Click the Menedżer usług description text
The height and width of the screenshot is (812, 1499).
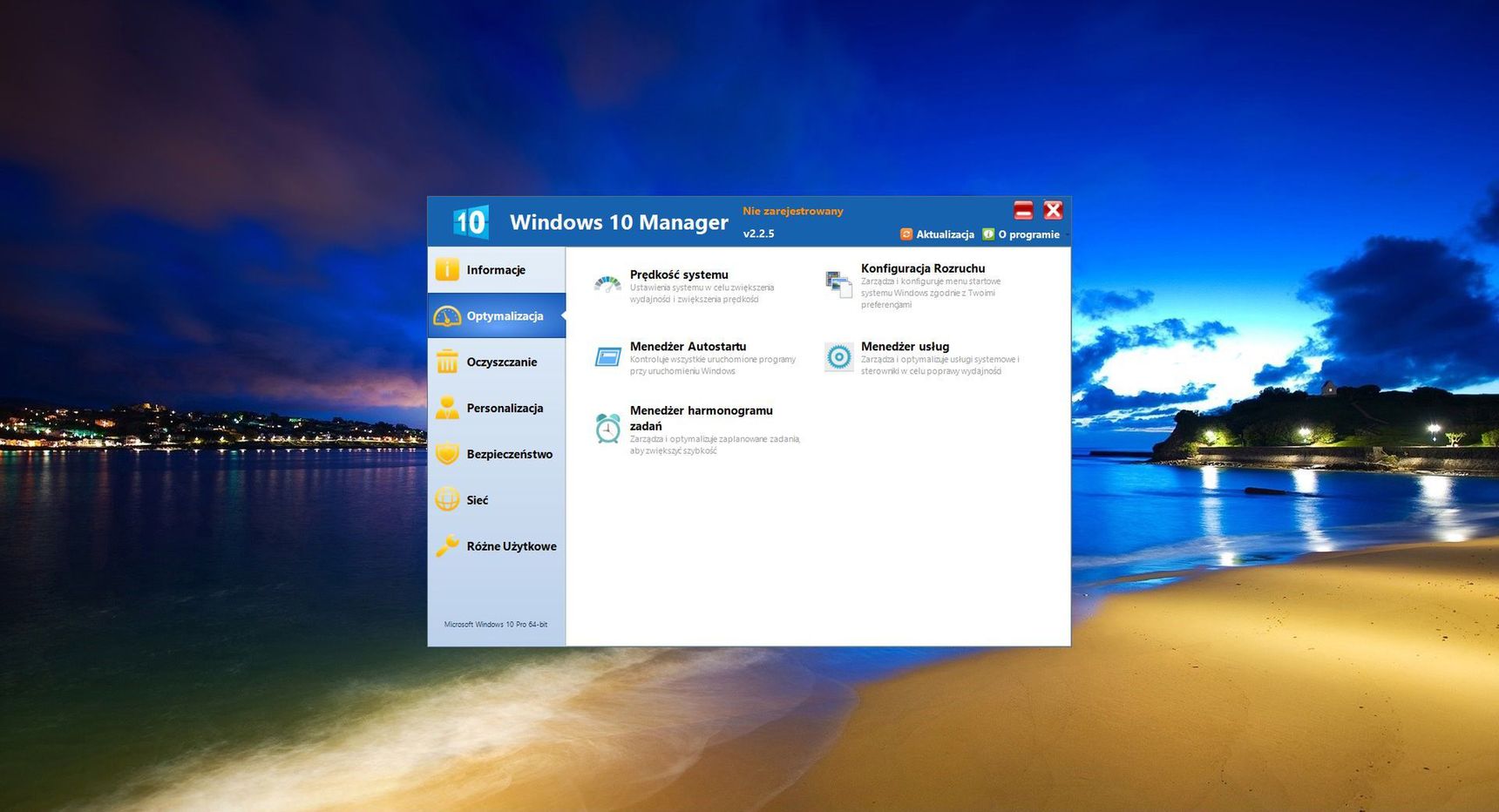(939, 365)
